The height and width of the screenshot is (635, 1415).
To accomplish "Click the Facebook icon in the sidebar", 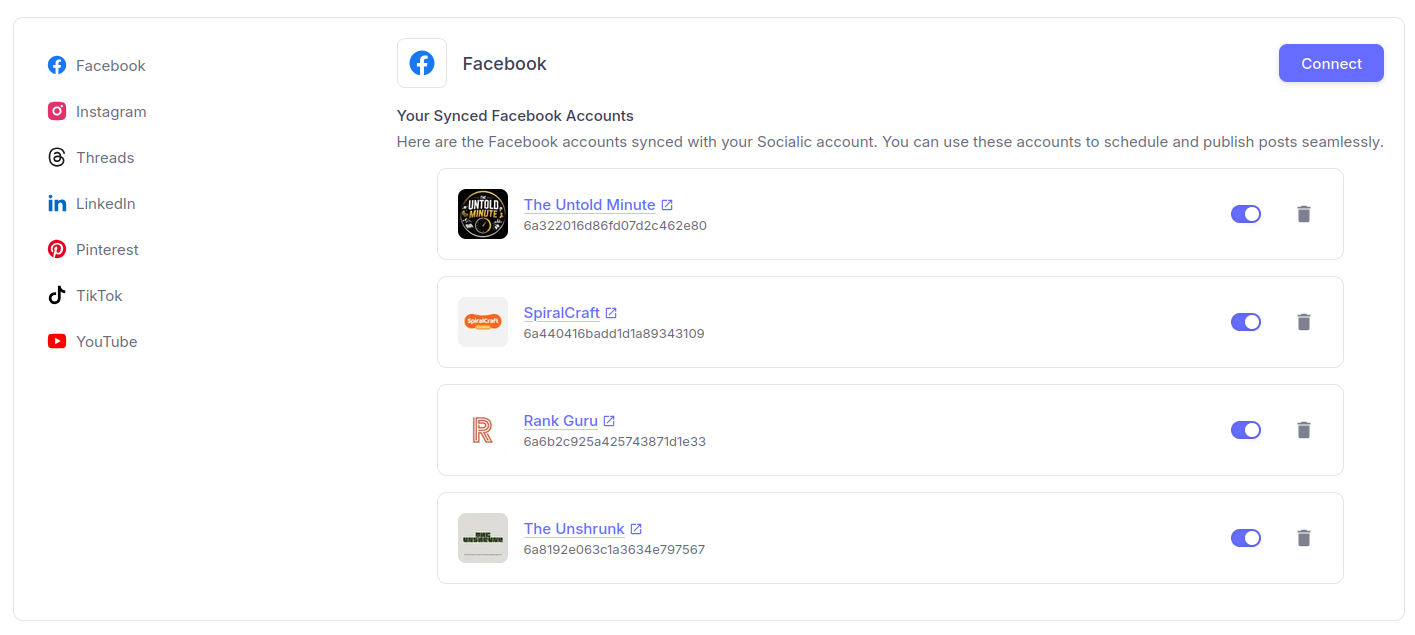I will (x=57, y=65).
